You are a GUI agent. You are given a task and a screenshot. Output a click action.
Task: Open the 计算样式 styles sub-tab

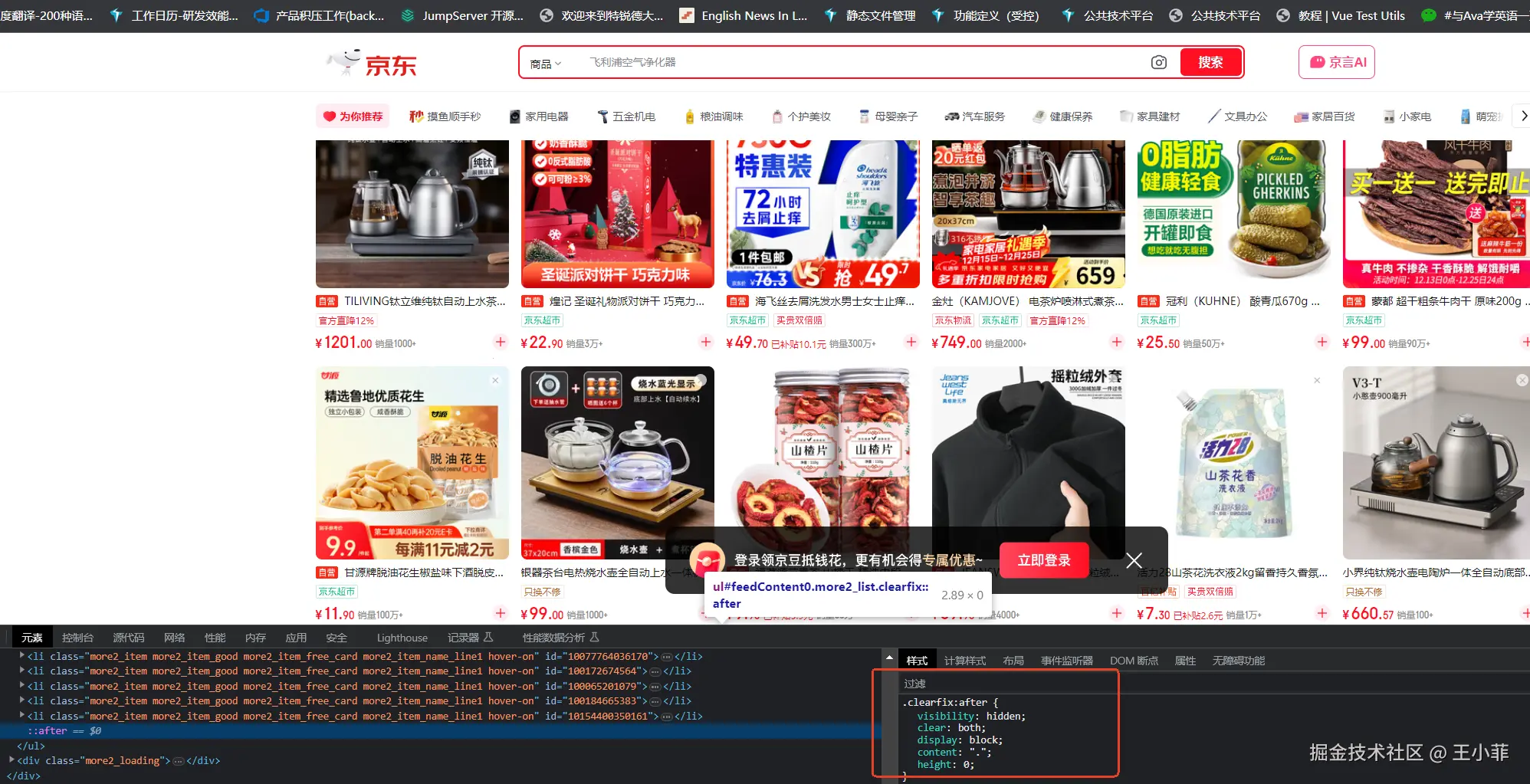965,661
